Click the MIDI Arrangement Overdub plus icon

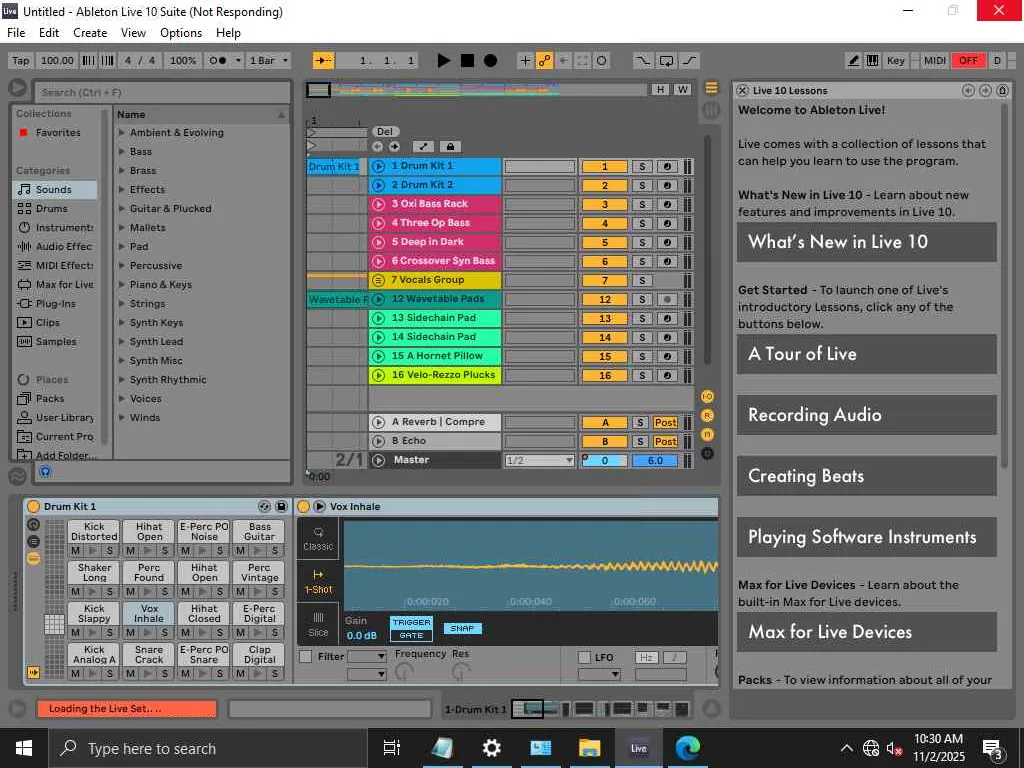point(524,61)
